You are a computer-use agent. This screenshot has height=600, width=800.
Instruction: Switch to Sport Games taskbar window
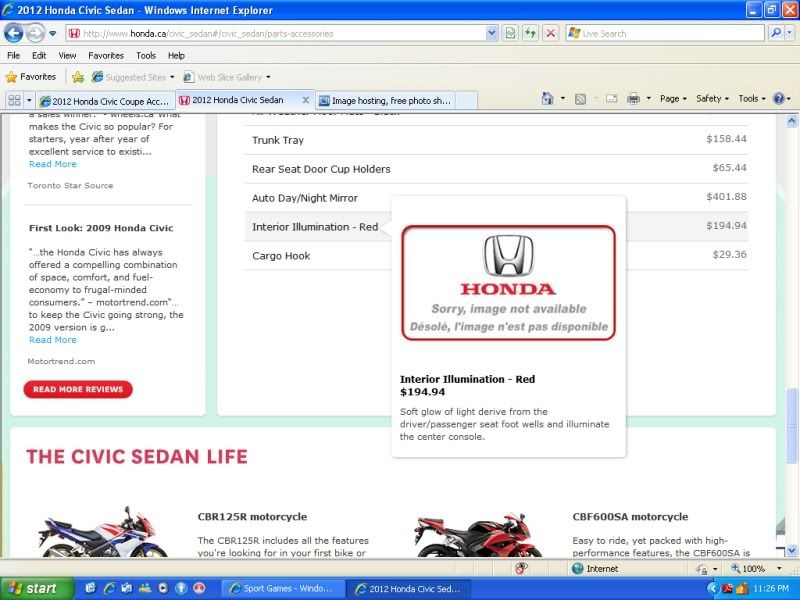[x=282, y=589]
